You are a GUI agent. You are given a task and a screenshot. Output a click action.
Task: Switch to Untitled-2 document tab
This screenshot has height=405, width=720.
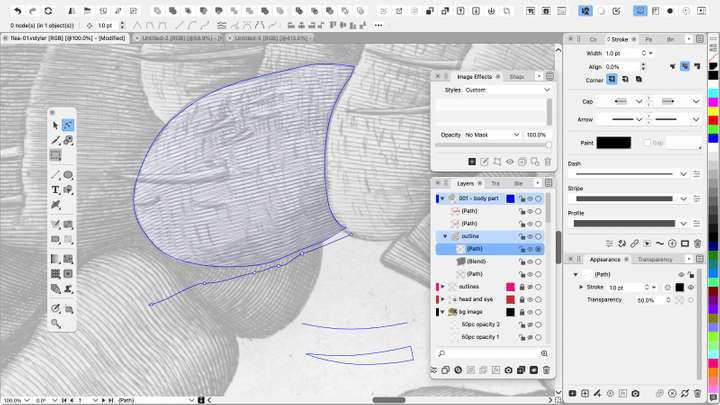tap(180, 39)
